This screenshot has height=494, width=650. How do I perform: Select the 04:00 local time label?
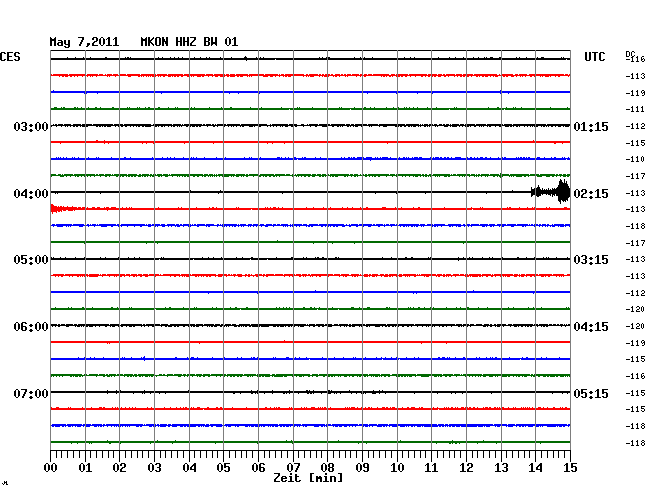[x=31, y=194]
